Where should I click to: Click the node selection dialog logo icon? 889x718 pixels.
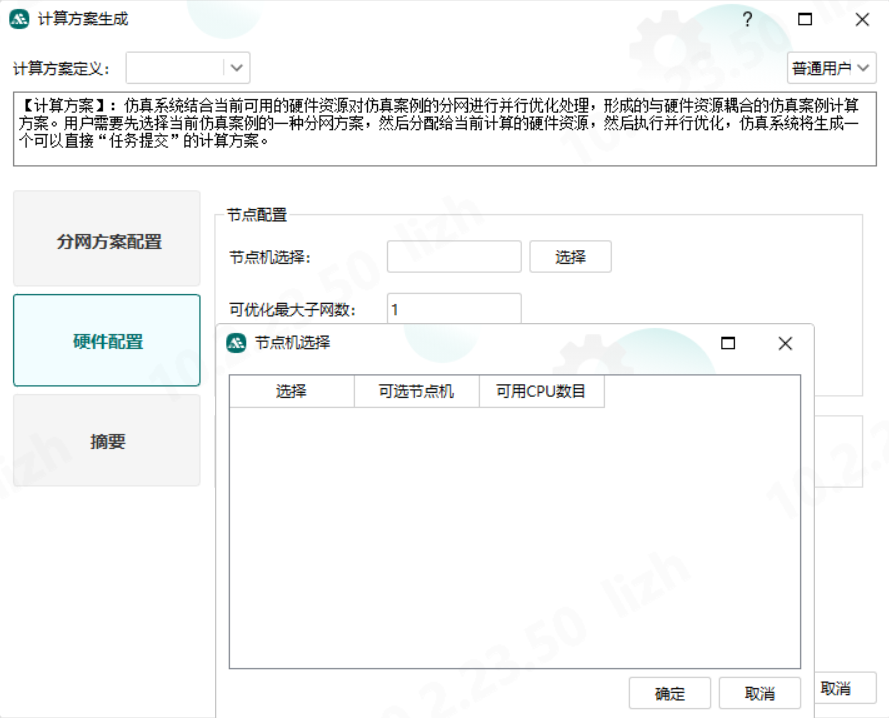(x=236, y=343)
